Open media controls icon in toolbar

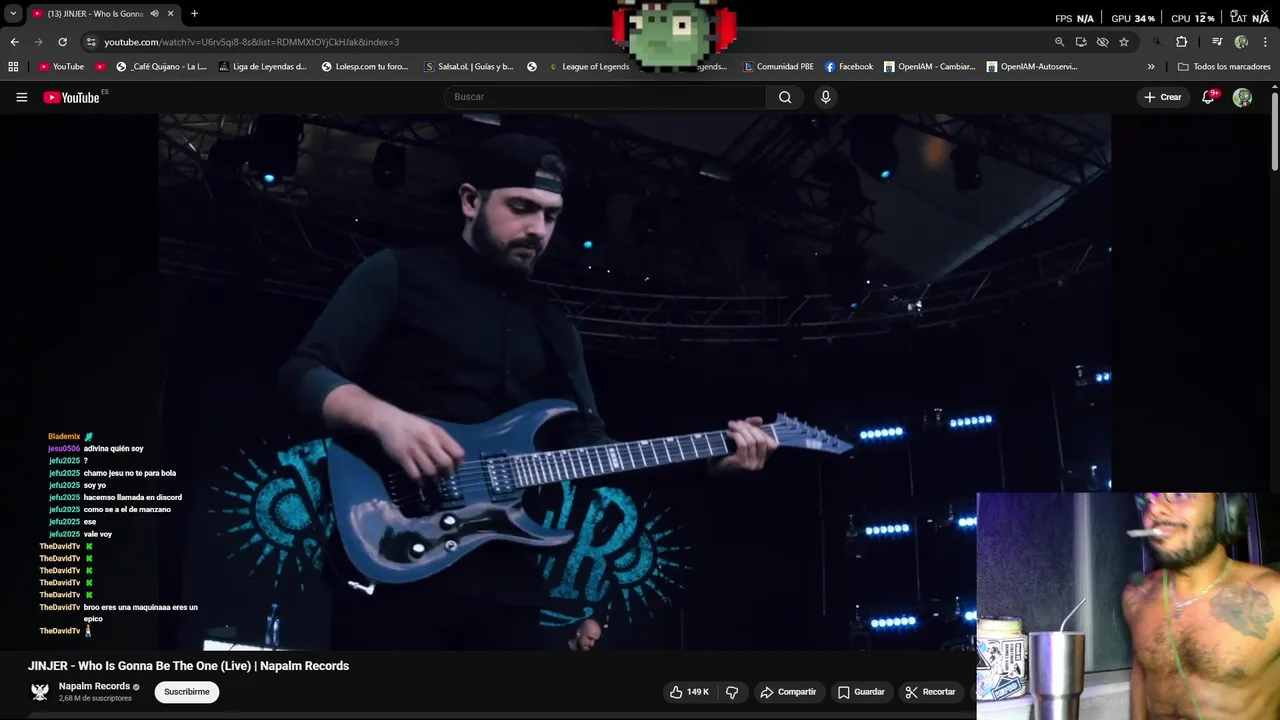(1217, 42)
